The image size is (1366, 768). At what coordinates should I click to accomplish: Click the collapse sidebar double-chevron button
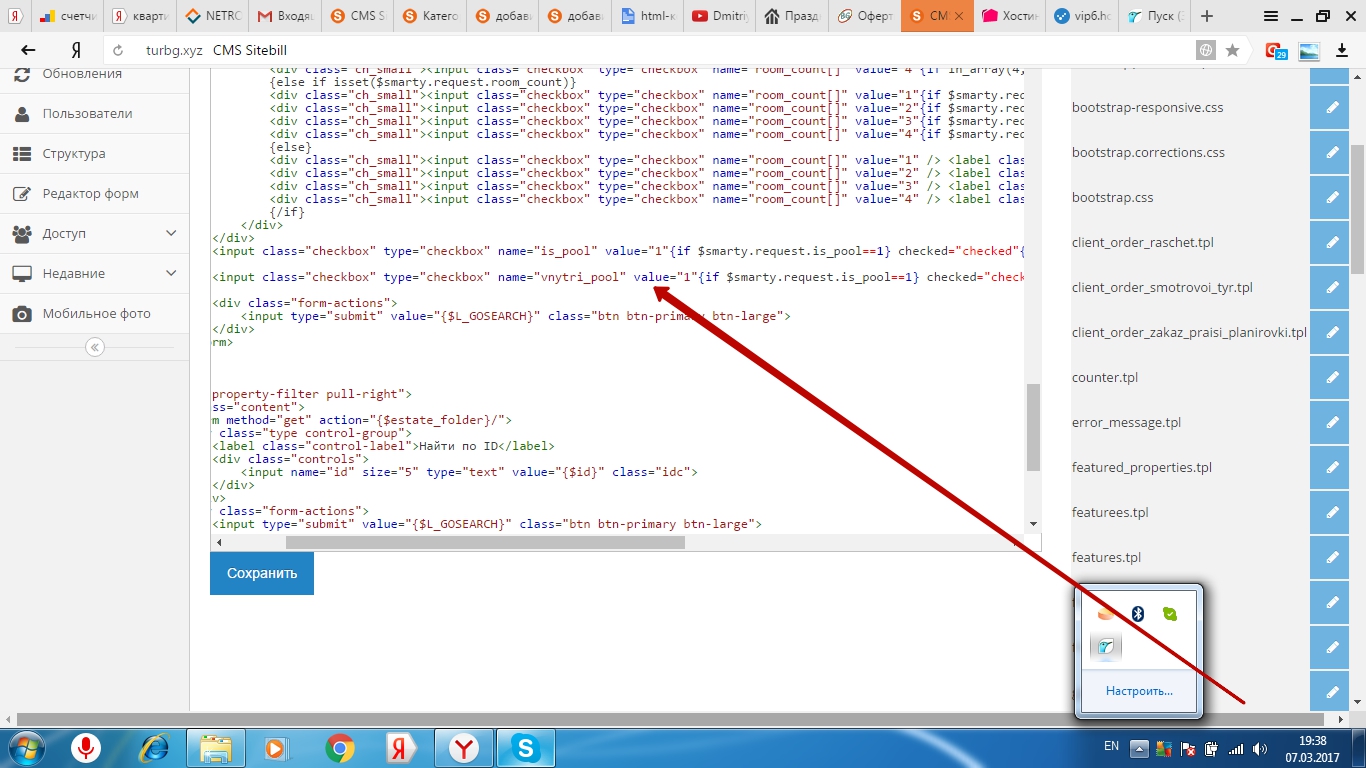click(x=95, y=347)
